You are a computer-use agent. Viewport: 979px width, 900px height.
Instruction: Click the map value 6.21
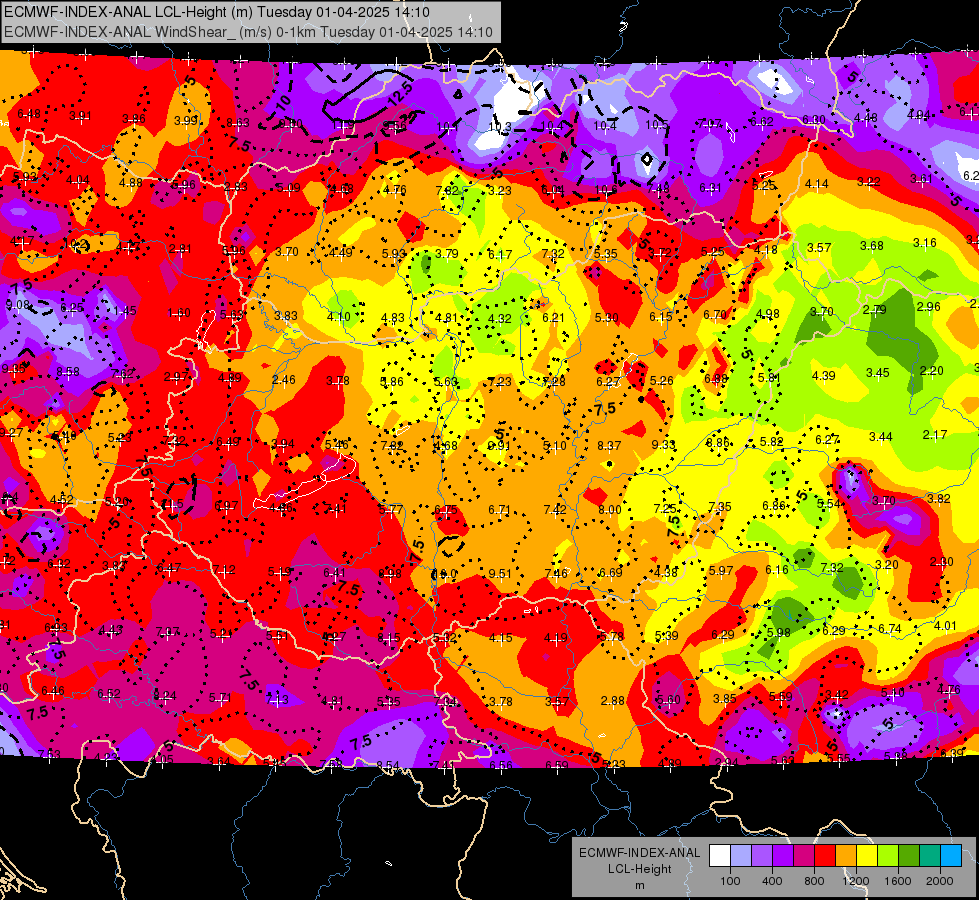tap(553, 318)
